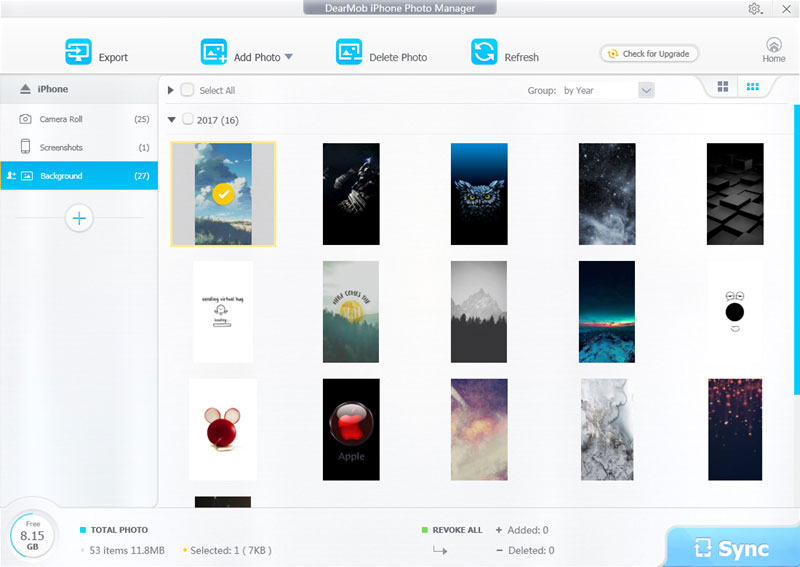Add new album with plus button

point(79,218)
